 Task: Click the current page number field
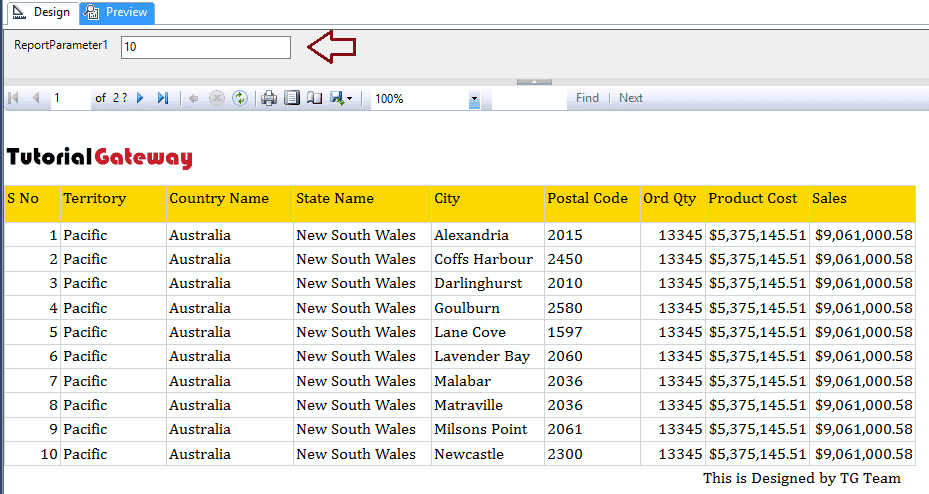pyautogui.click(x=68, y=98)
